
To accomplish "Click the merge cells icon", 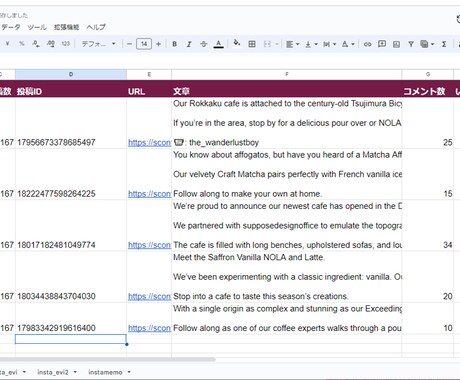I will (x=267, y=44).
